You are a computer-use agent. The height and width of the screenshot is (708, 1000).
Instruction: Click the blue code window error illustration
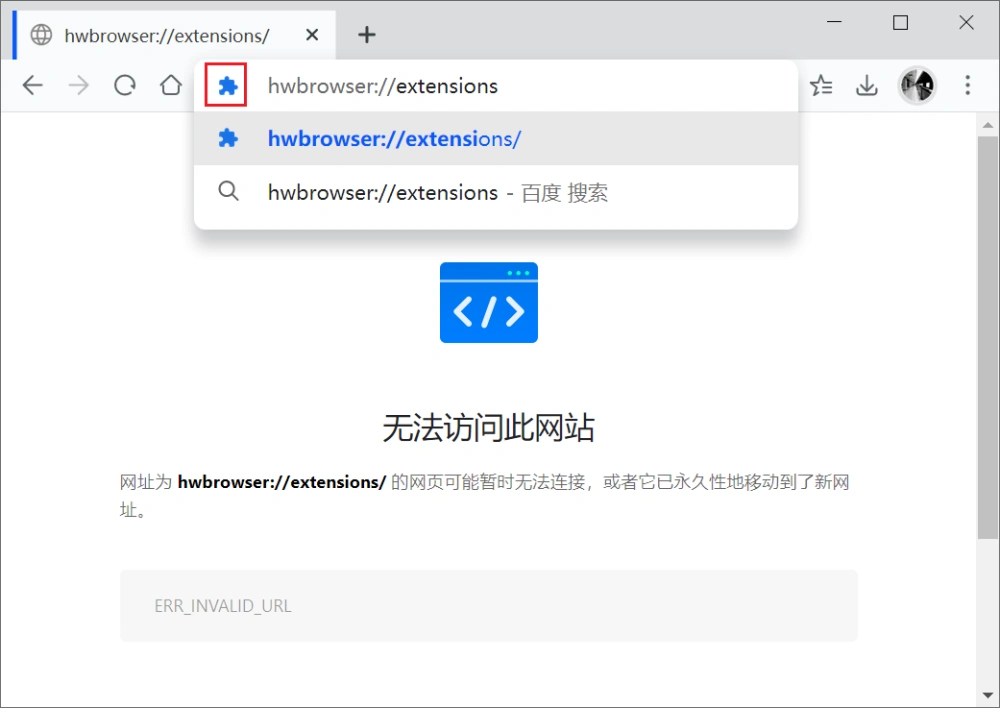coord(489,302)
